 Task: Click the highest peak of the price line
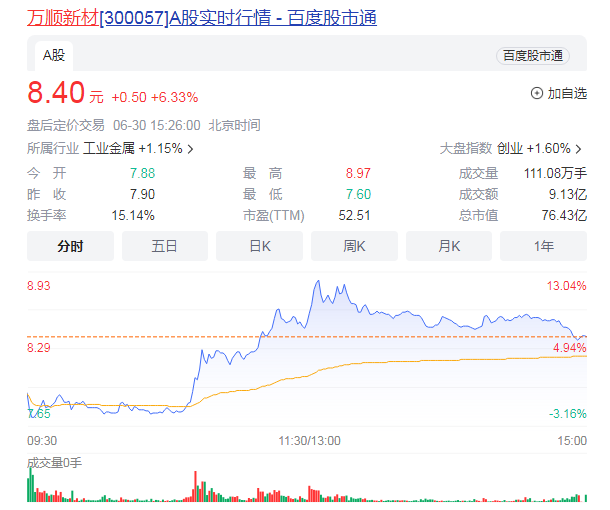click(317, 282)
